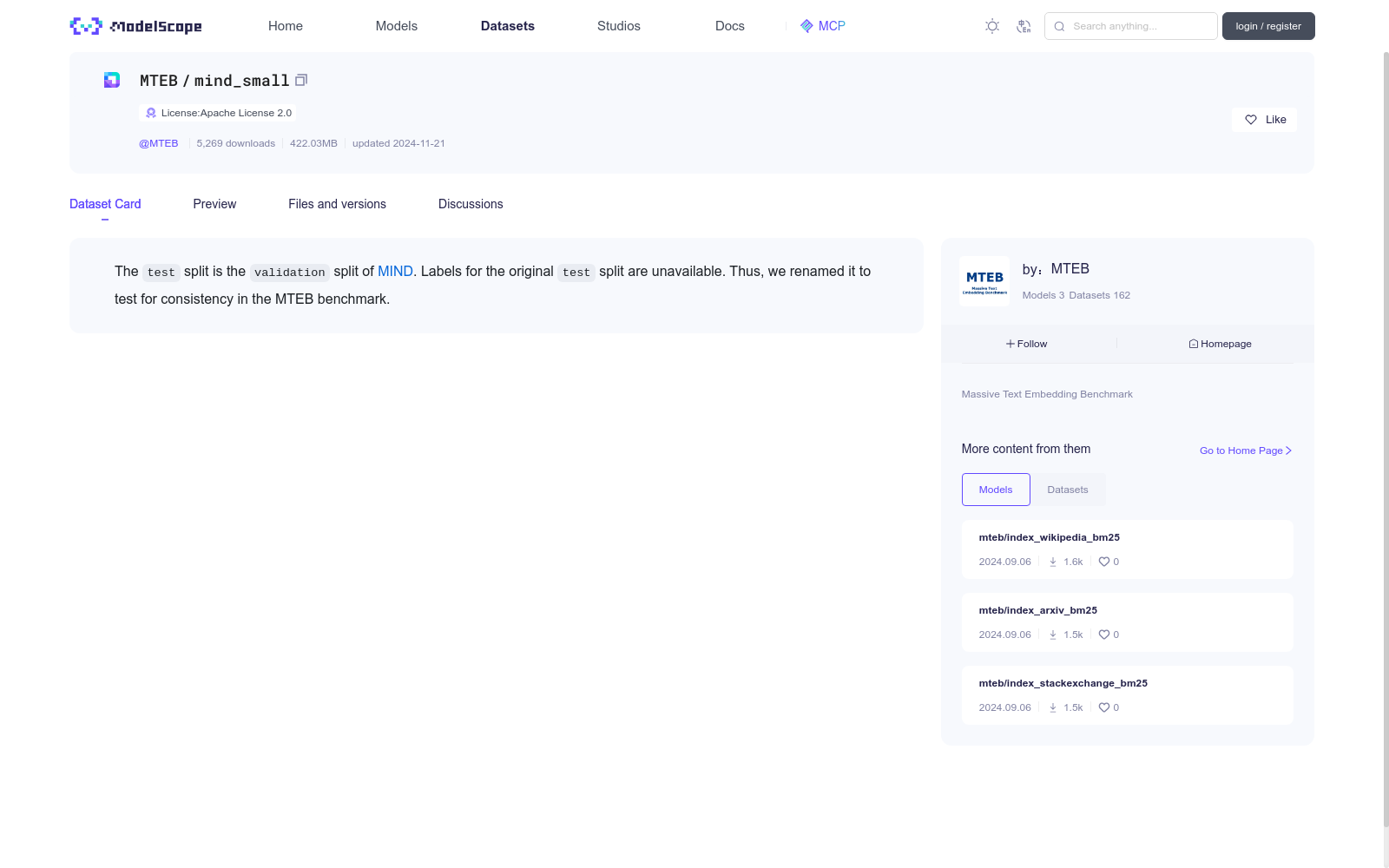Click heart icon for index_arxiv_bm25
Screen dimensions: 1389x868
pyautogui.click(x=1104, y=635)
